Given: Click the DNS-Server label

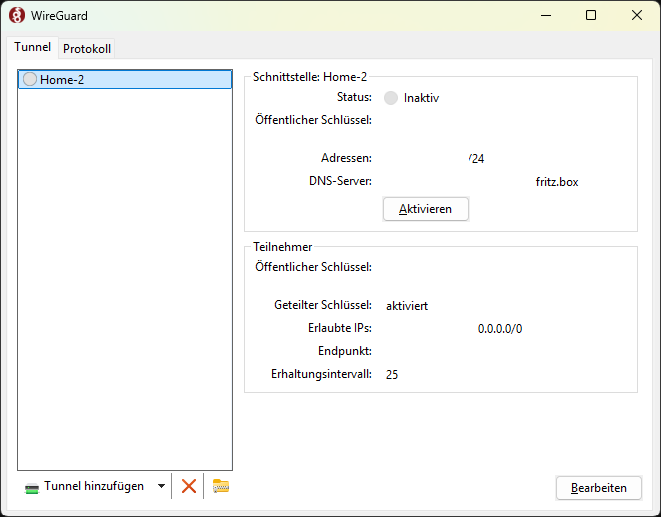Looking at the screenshot, I should tap(340, 181).
